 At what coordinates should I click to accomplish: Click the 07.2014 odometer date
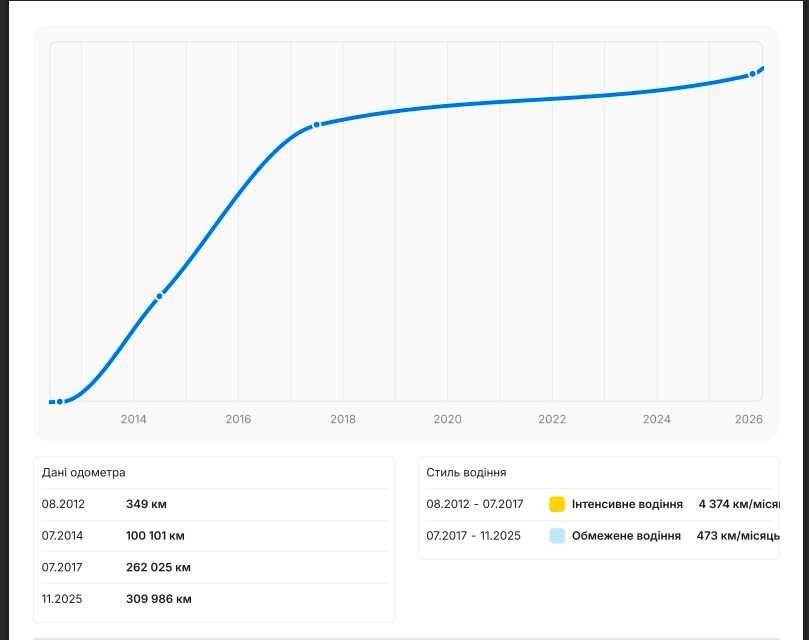tap(62, 536)
